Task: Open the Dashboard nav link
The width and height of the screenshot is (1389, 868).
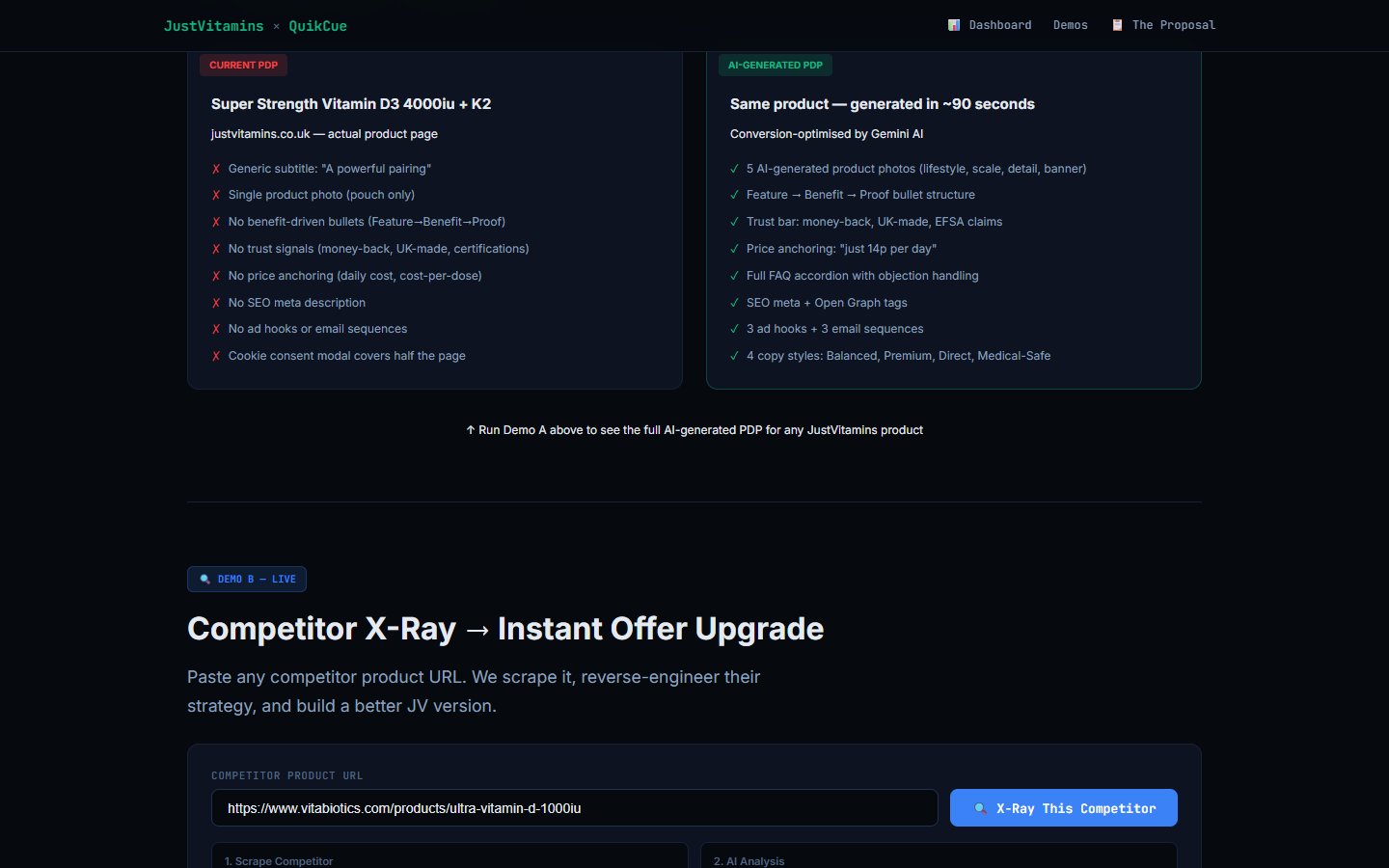Action: (999, 25)
